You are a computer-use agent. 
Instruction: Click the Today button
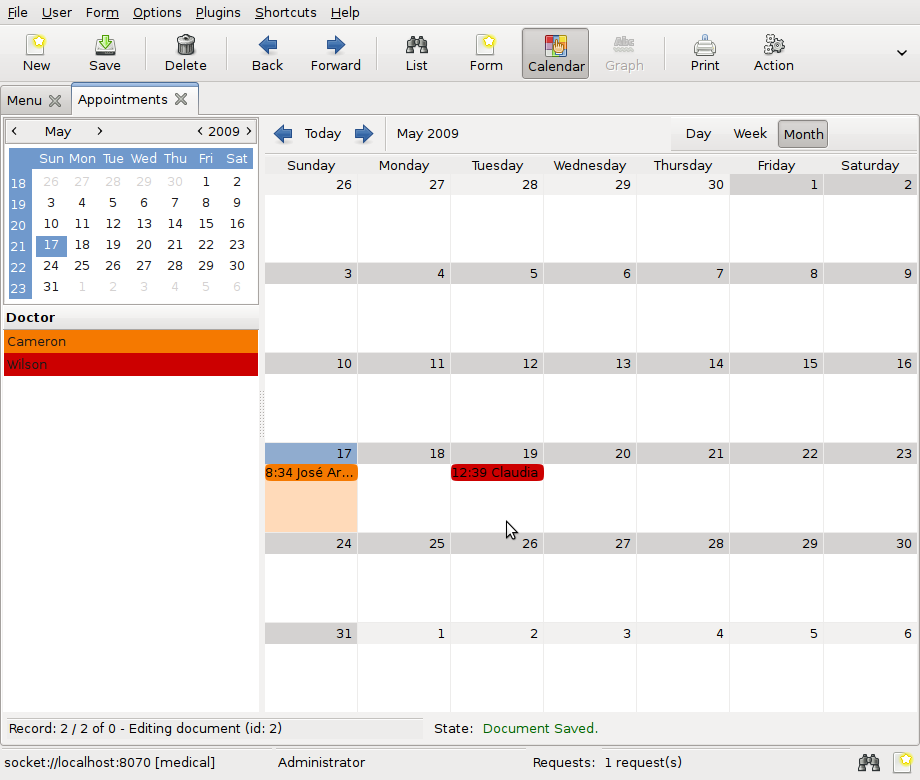coord(322,134)
